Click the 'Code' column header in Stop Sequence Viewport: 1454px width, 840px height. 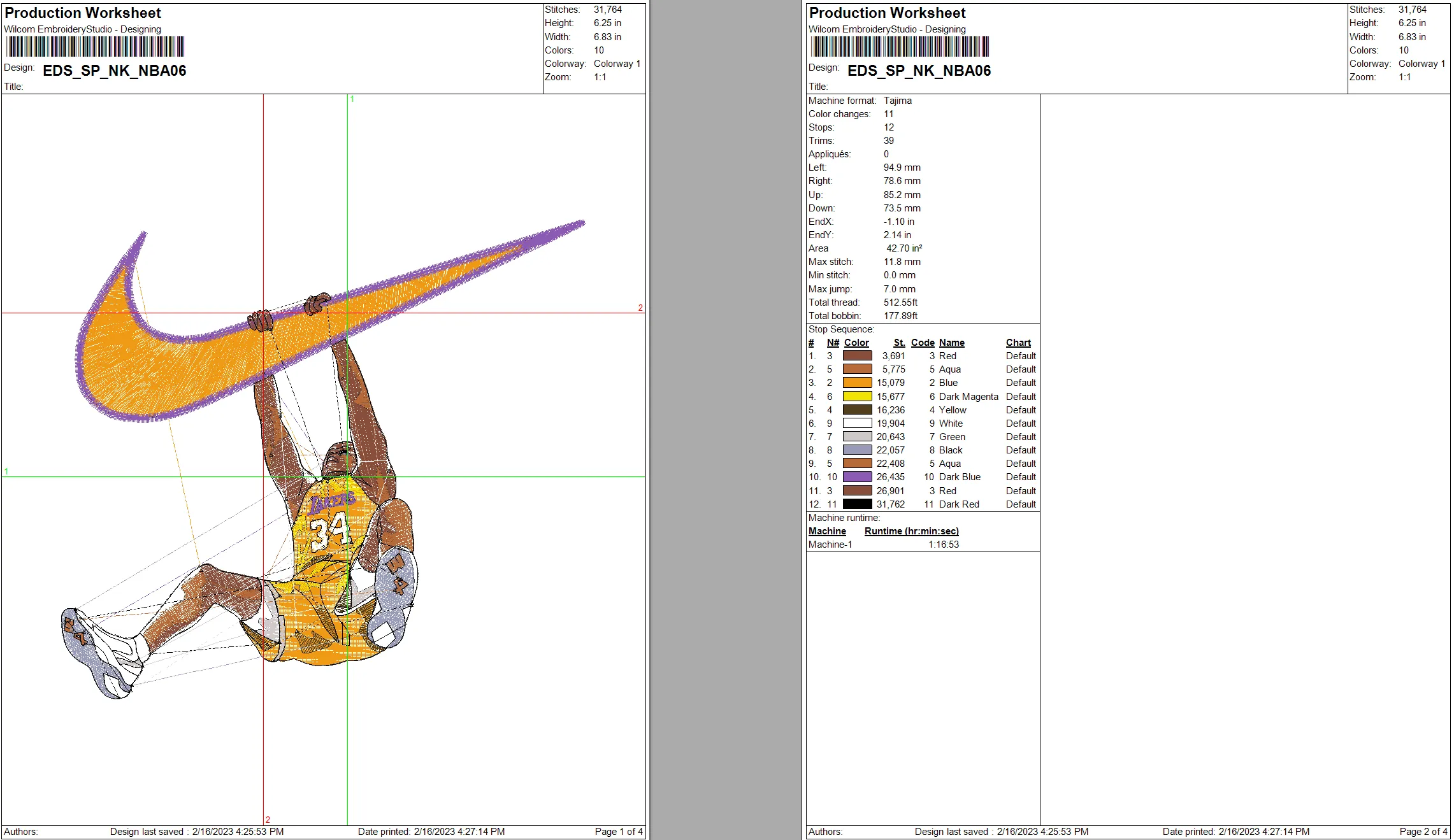coord(923,343)
